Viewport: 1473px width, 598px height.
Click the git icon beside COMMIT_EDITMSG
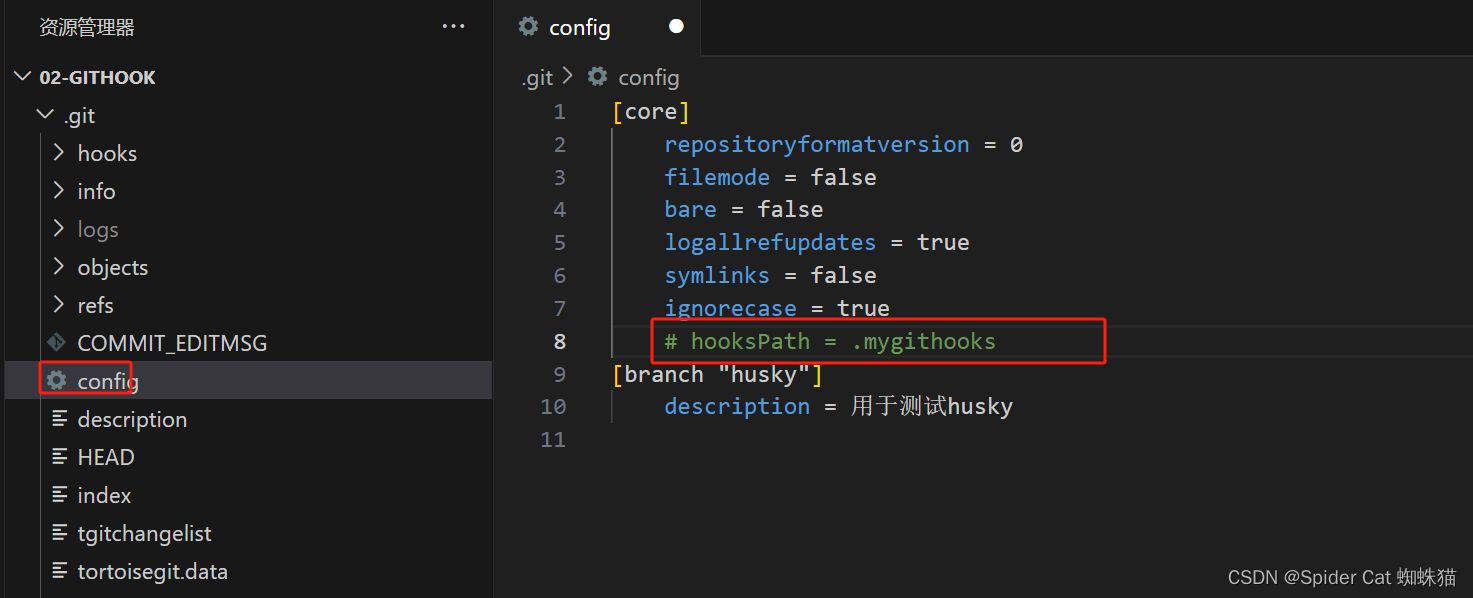(57, 343)
